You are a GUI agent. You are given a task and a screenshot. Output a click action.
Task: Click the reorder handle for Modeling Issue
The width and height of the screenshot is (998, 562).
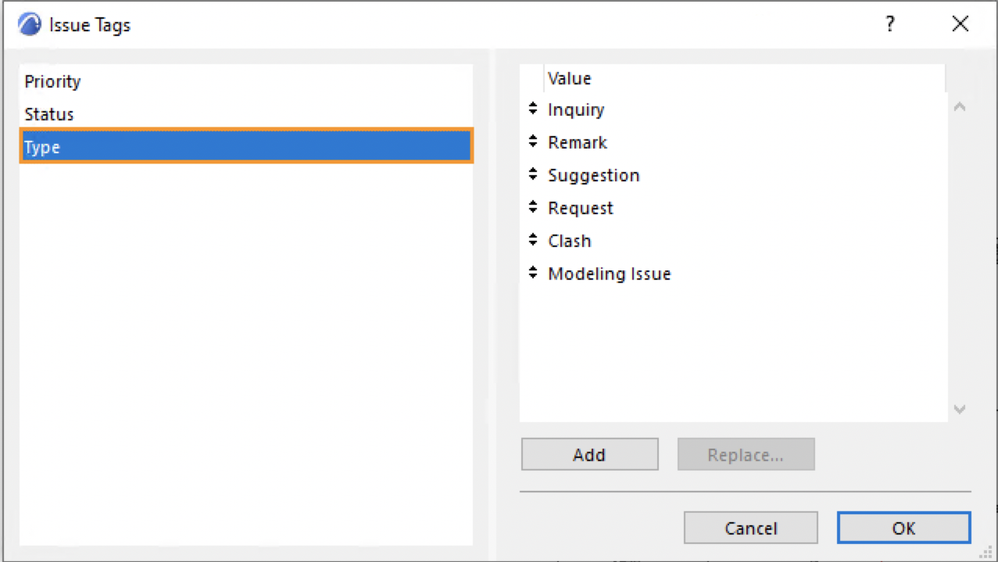click(x=533, y=273)
